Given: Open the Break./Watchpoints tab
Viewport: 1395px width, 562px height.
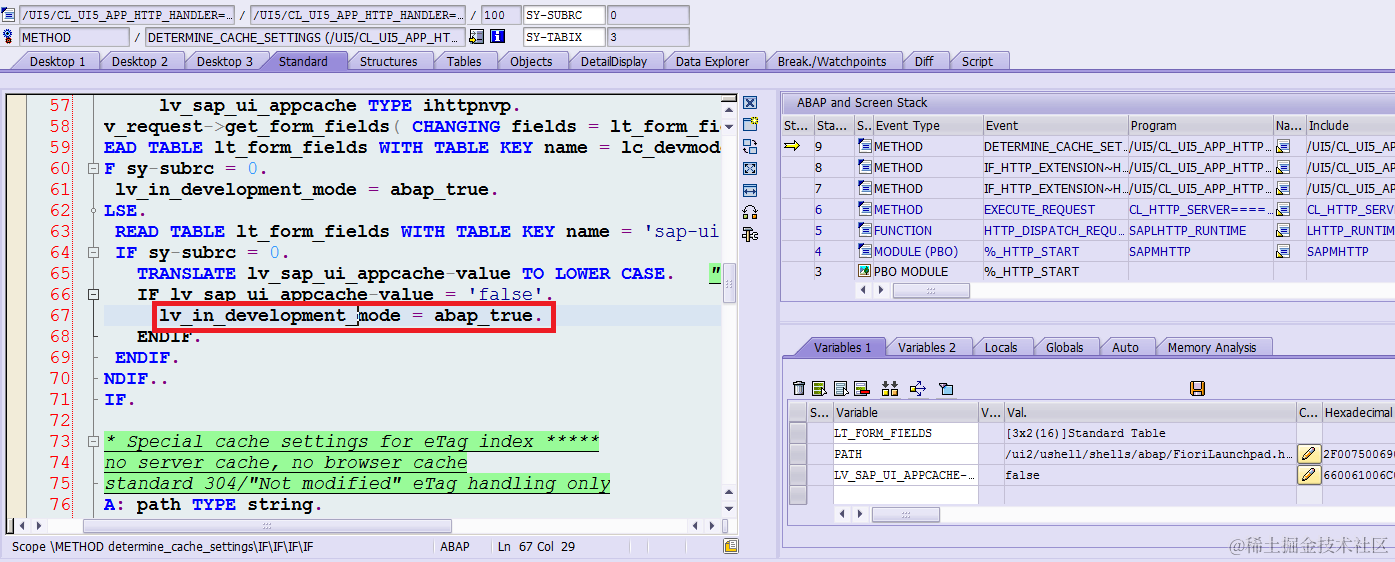Looking at the screenshot, I should (x=832, y=61).
